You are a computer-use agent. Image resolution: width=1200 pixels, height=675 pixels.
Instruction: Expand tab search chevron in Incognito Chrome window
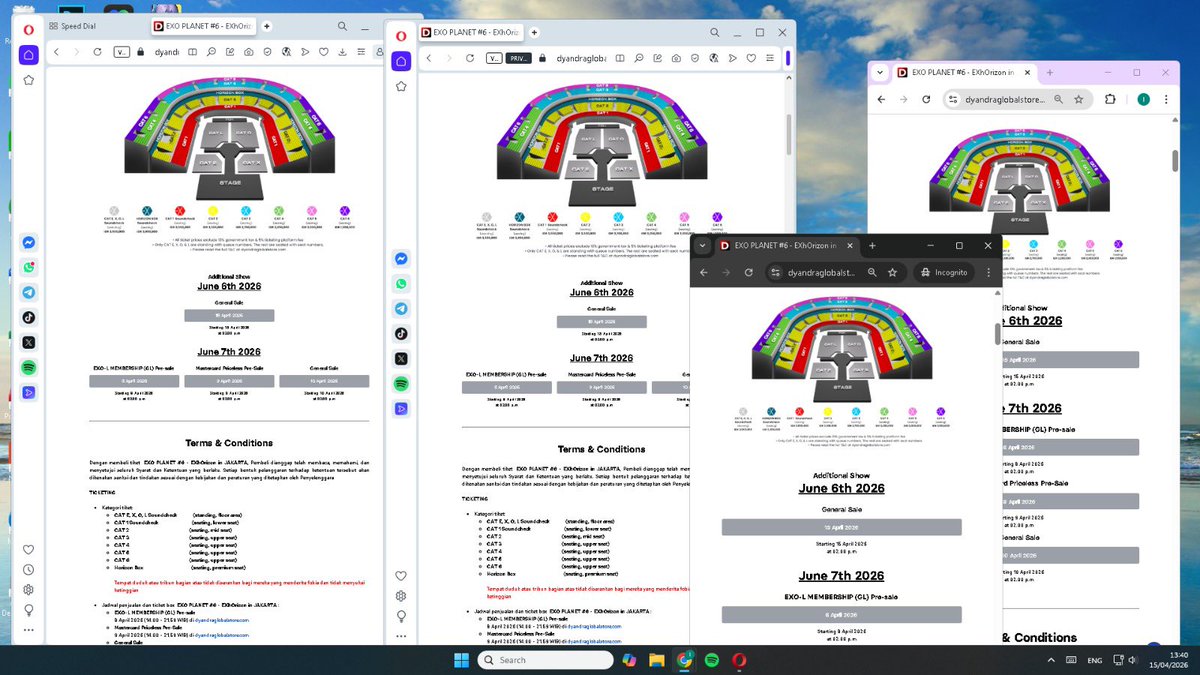coord(703,245)
